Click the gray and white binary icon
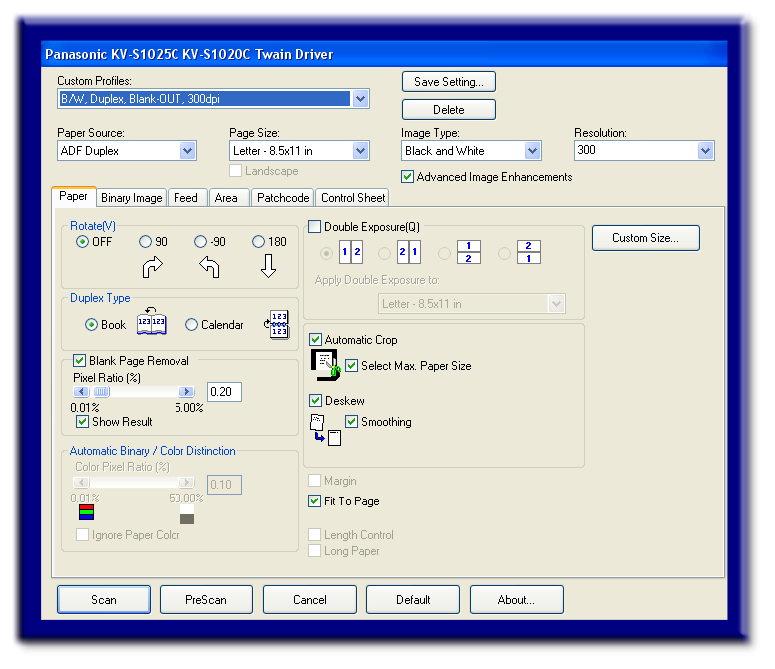775x669 pixels. coord(187,514)
